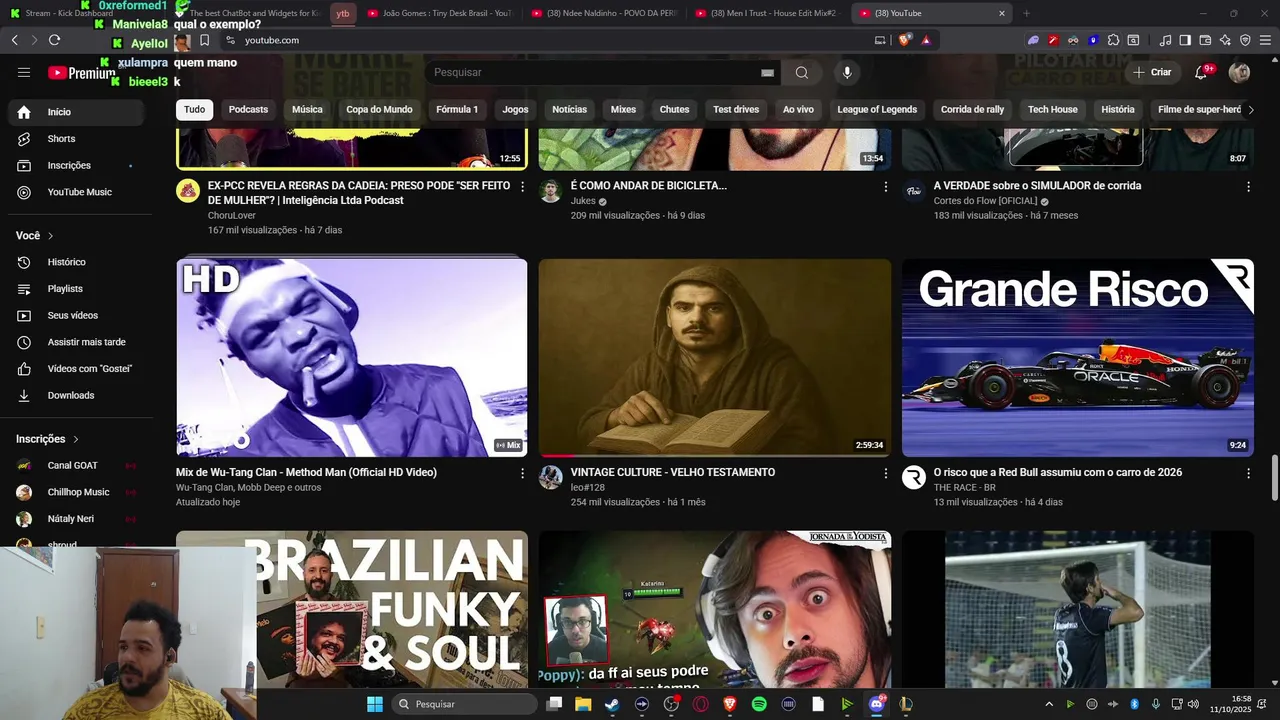Open File Explorer from the taskbar
The image size is (1280, 720).
click(x=583, y=704)
